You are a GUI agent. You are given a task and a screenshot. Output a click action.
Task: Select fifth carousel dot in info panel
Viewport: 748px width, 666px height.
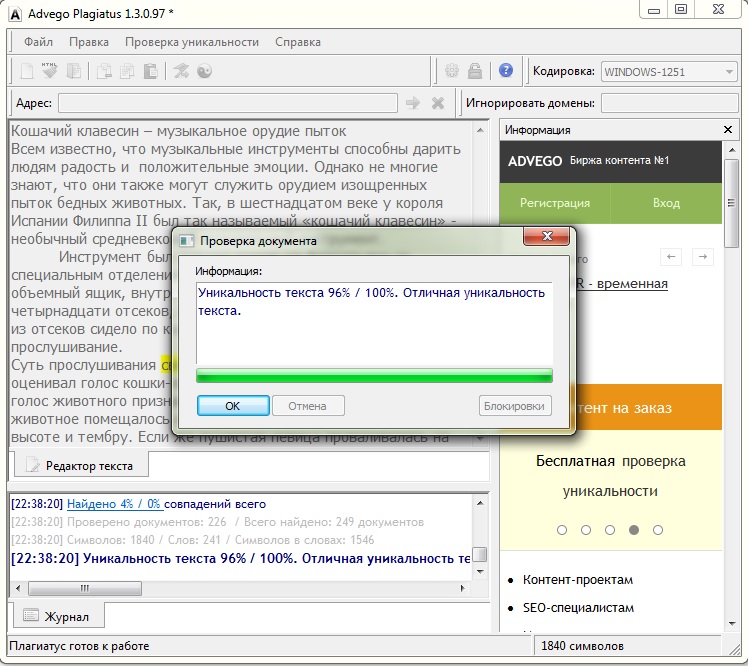(x=658, y=530)
